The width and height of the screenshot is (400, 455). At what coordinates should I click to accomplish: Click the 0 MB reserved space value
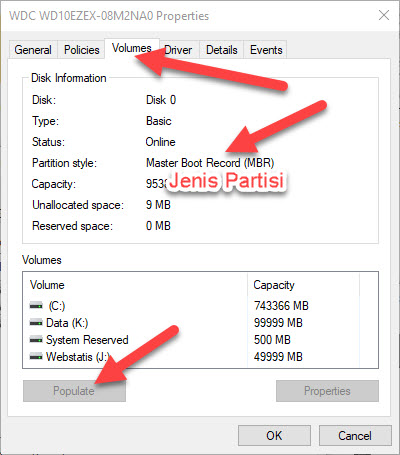pyautogui.click(x=158, y=226)
